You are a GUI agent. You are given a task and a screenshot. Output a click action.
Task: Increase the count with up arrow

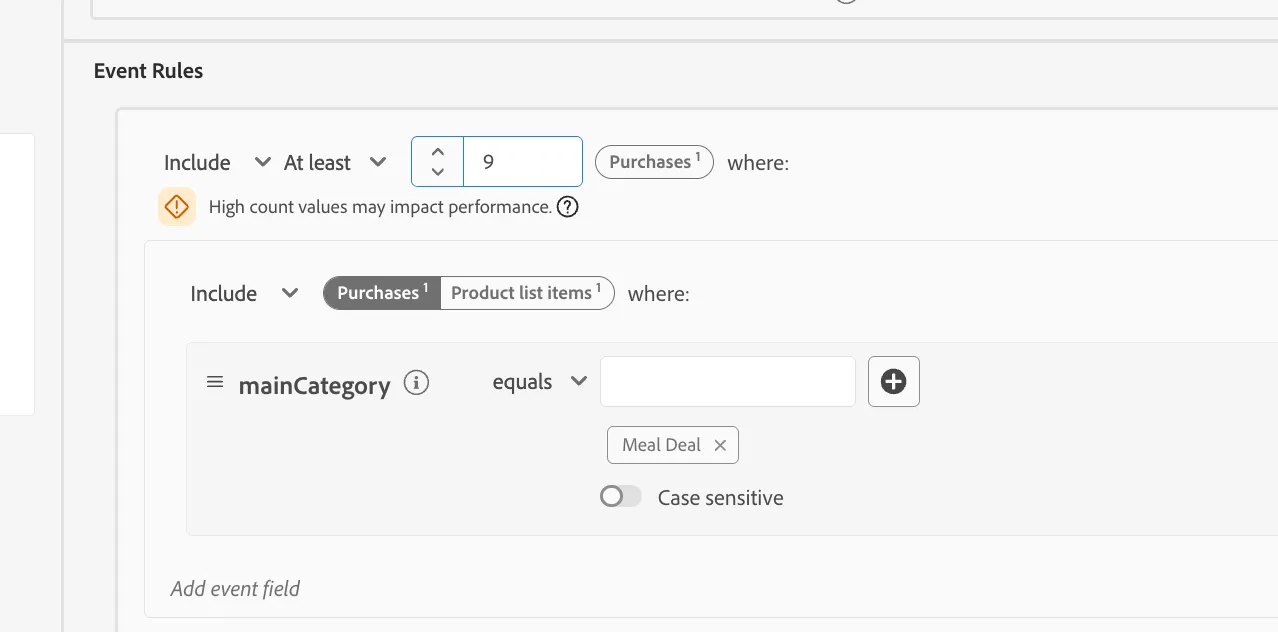click(437, 152)
